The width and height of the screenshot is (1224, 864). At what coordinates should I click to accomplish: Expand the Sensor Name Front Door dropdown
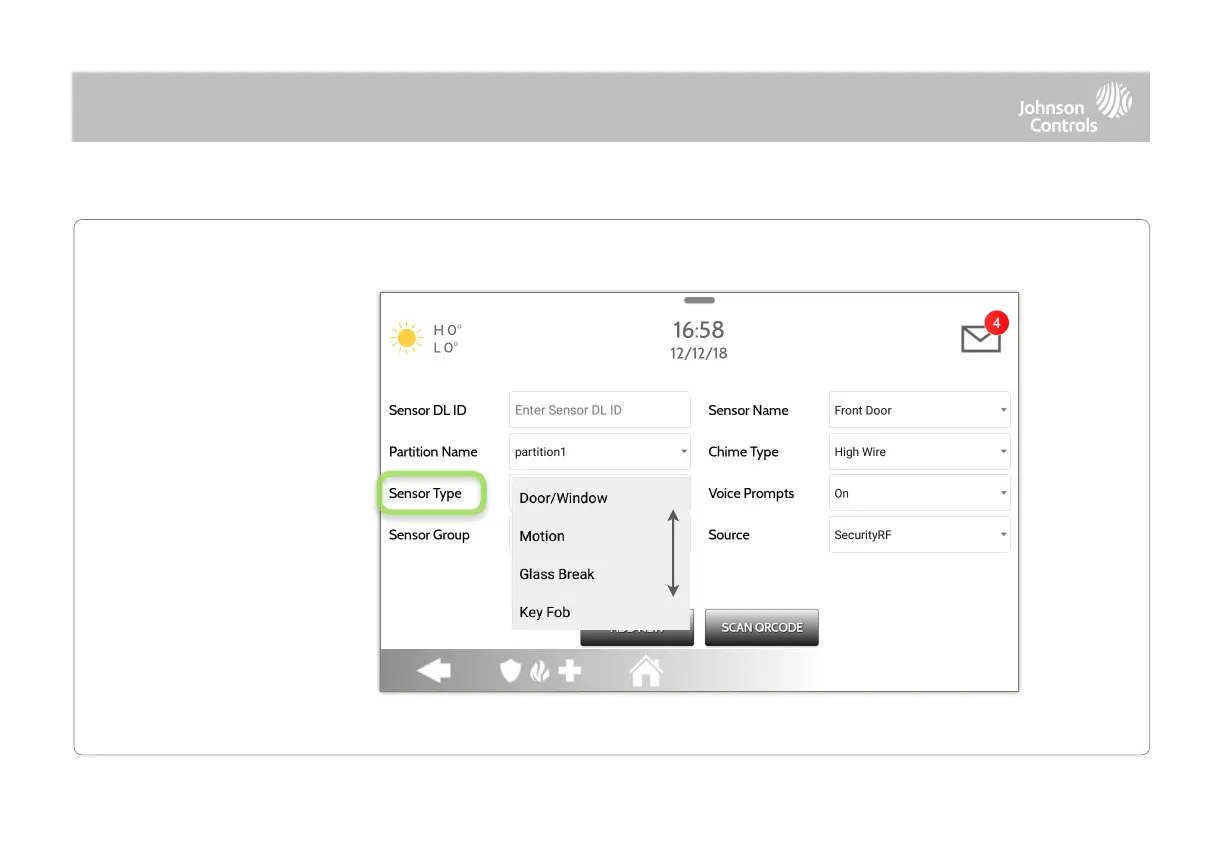click(x=920, y=410)
